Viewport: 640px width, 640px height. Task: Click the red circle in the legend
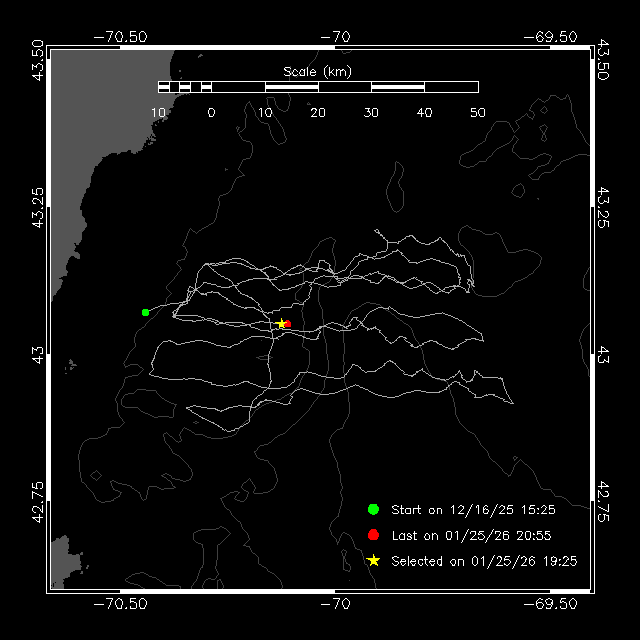373,535
